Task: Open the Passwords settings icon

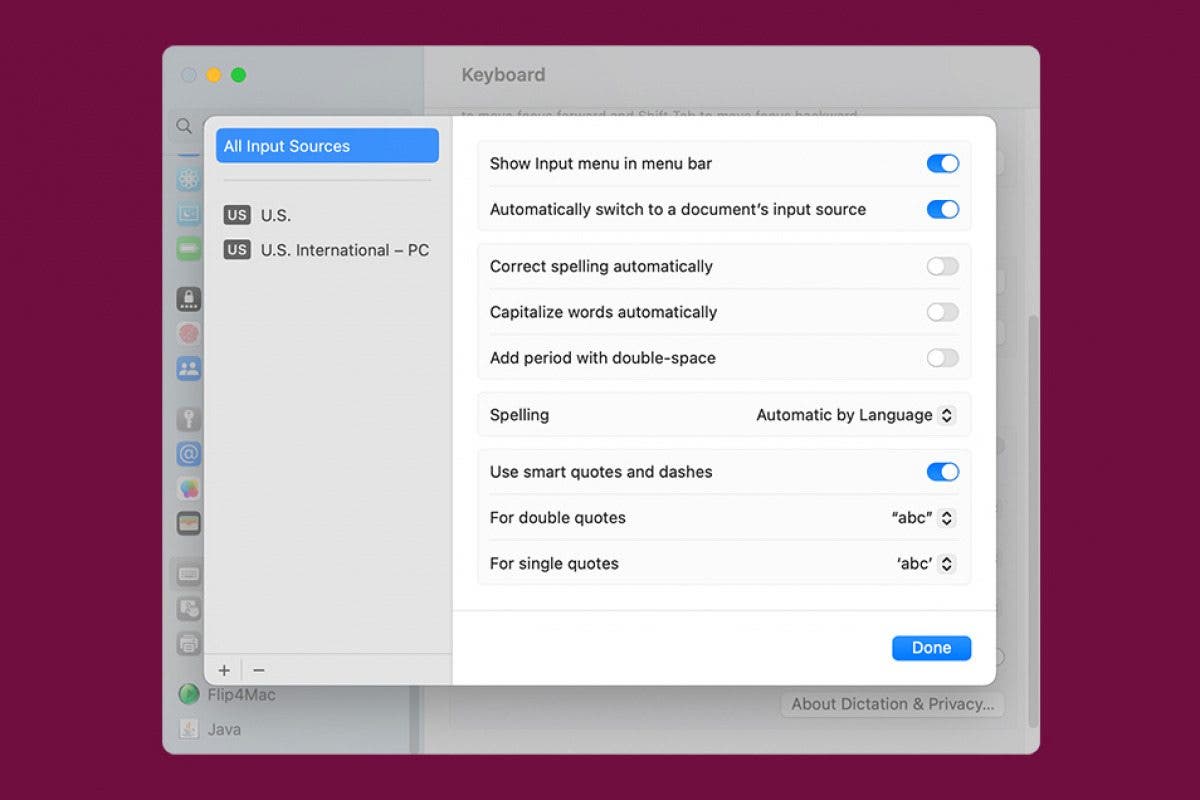Action: (x=188, y=418)
